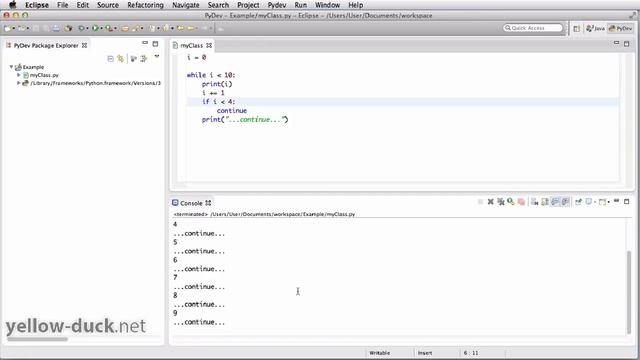Click Display Selected Console icon
The width and height of the screenshot is (640, 360).
point(588,202)
